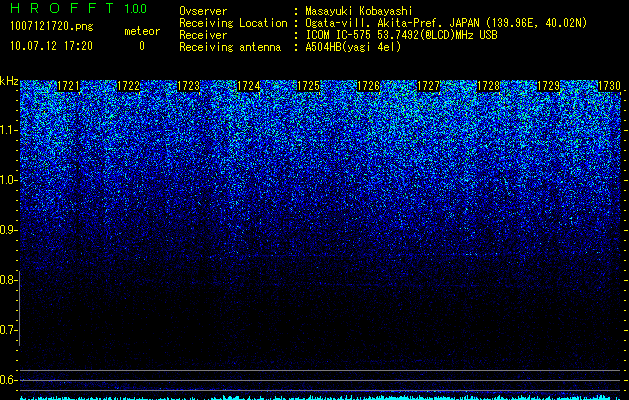
Task: Click the 1726 time marker
Action: 369,86
